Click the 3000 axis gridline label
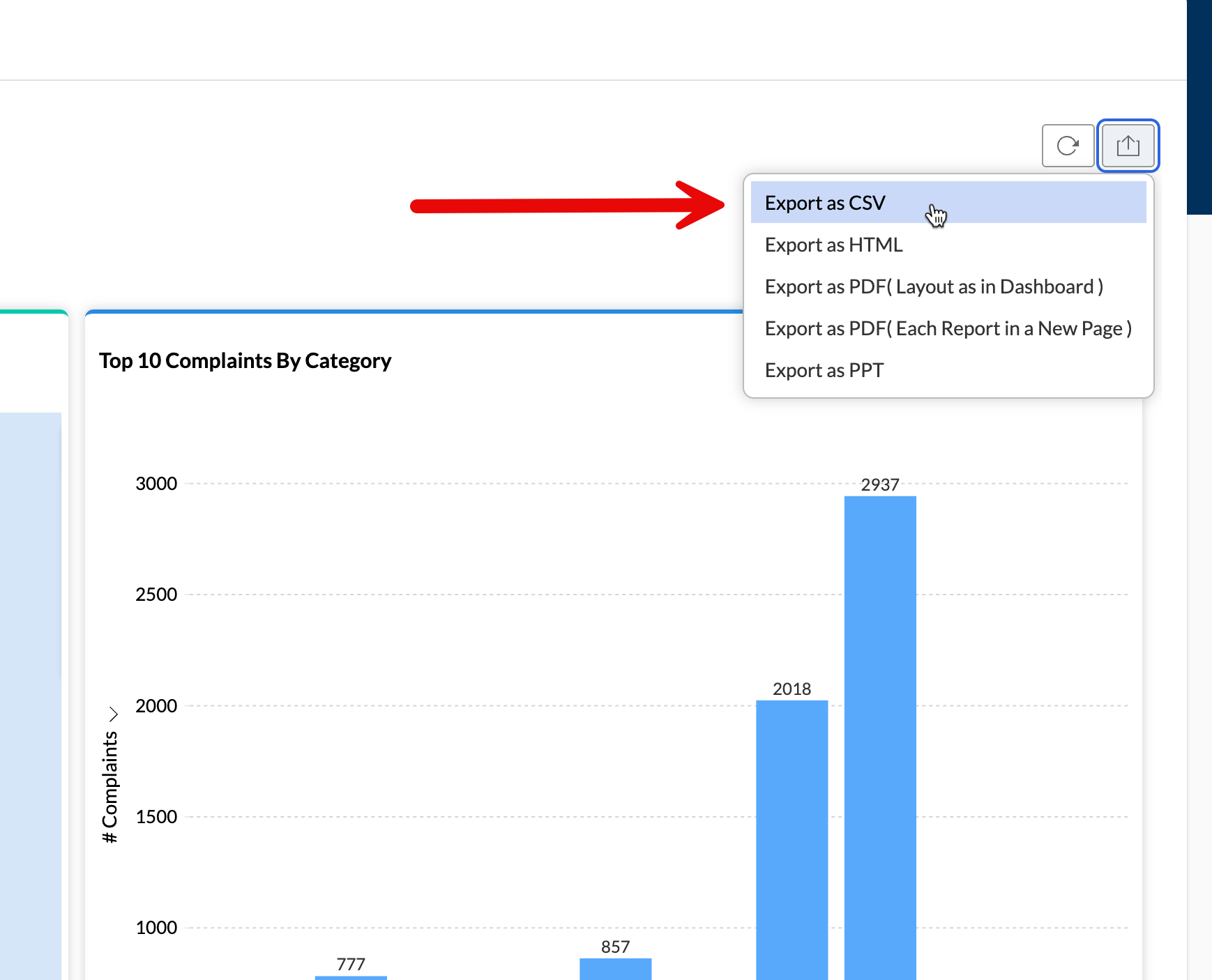 (157, 483)
